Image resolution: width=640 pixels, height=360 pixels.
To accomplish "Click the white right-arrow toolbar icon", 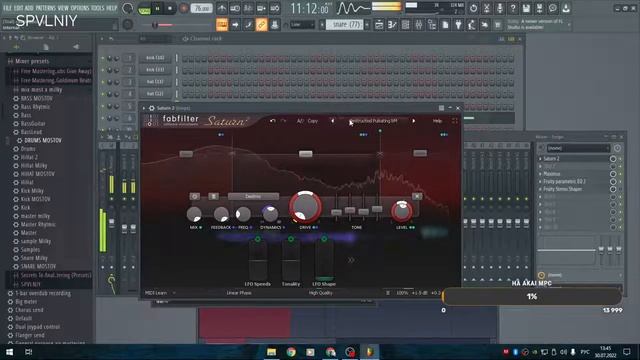I will (x=235, y=25).
